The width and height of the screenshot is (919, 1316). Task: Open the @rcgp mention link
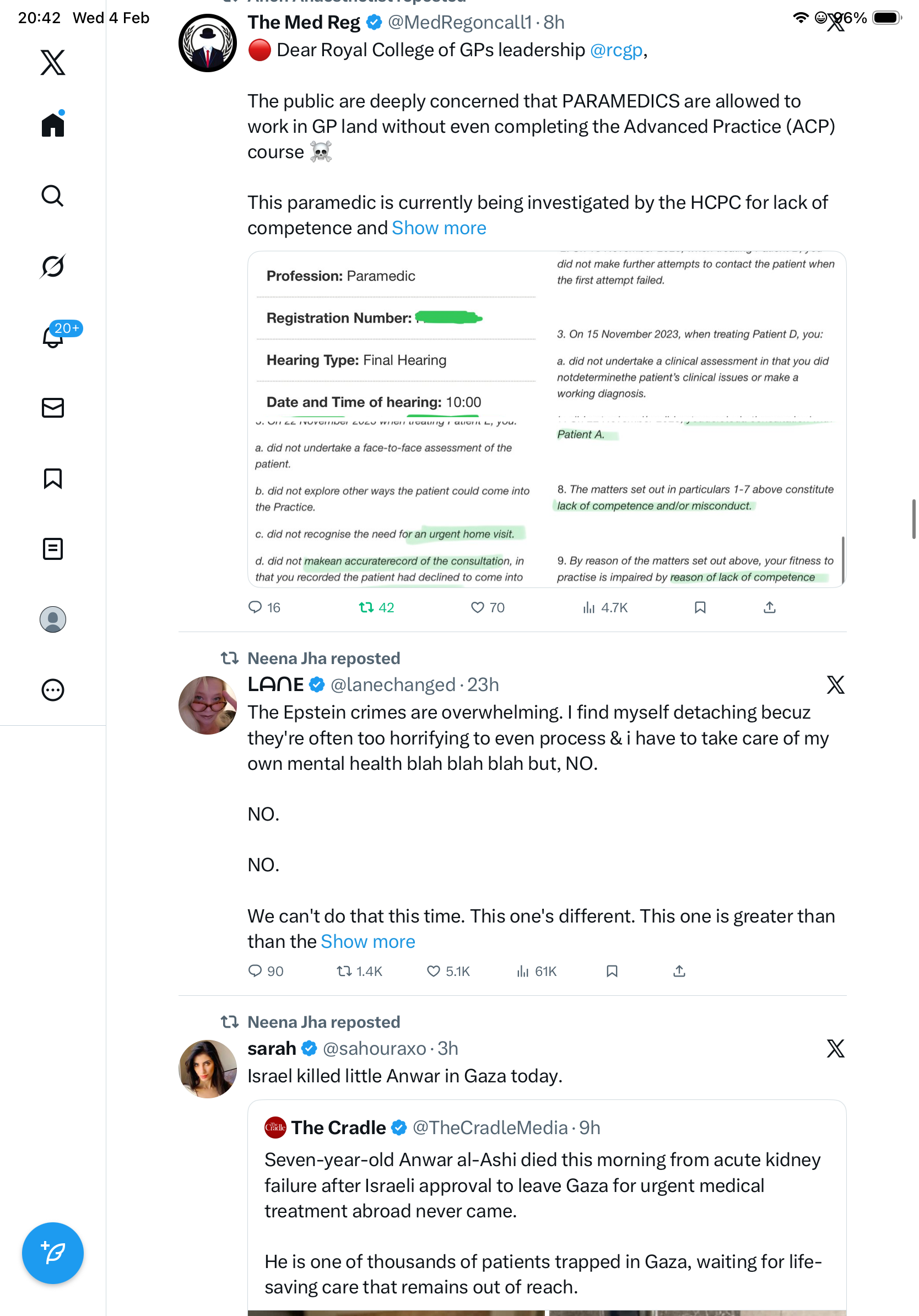[616, 51]
